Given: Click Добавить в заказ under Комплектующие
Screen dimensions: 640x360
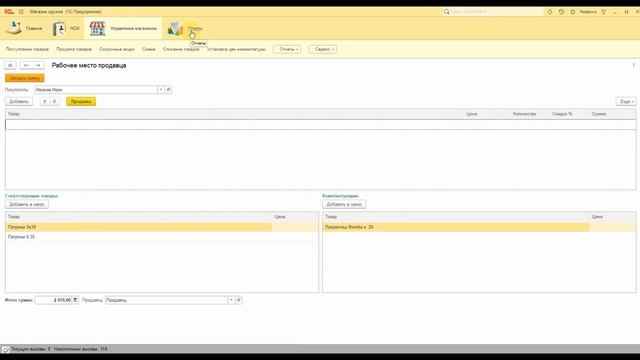Looking at the screenshot, I should (344, 204).
